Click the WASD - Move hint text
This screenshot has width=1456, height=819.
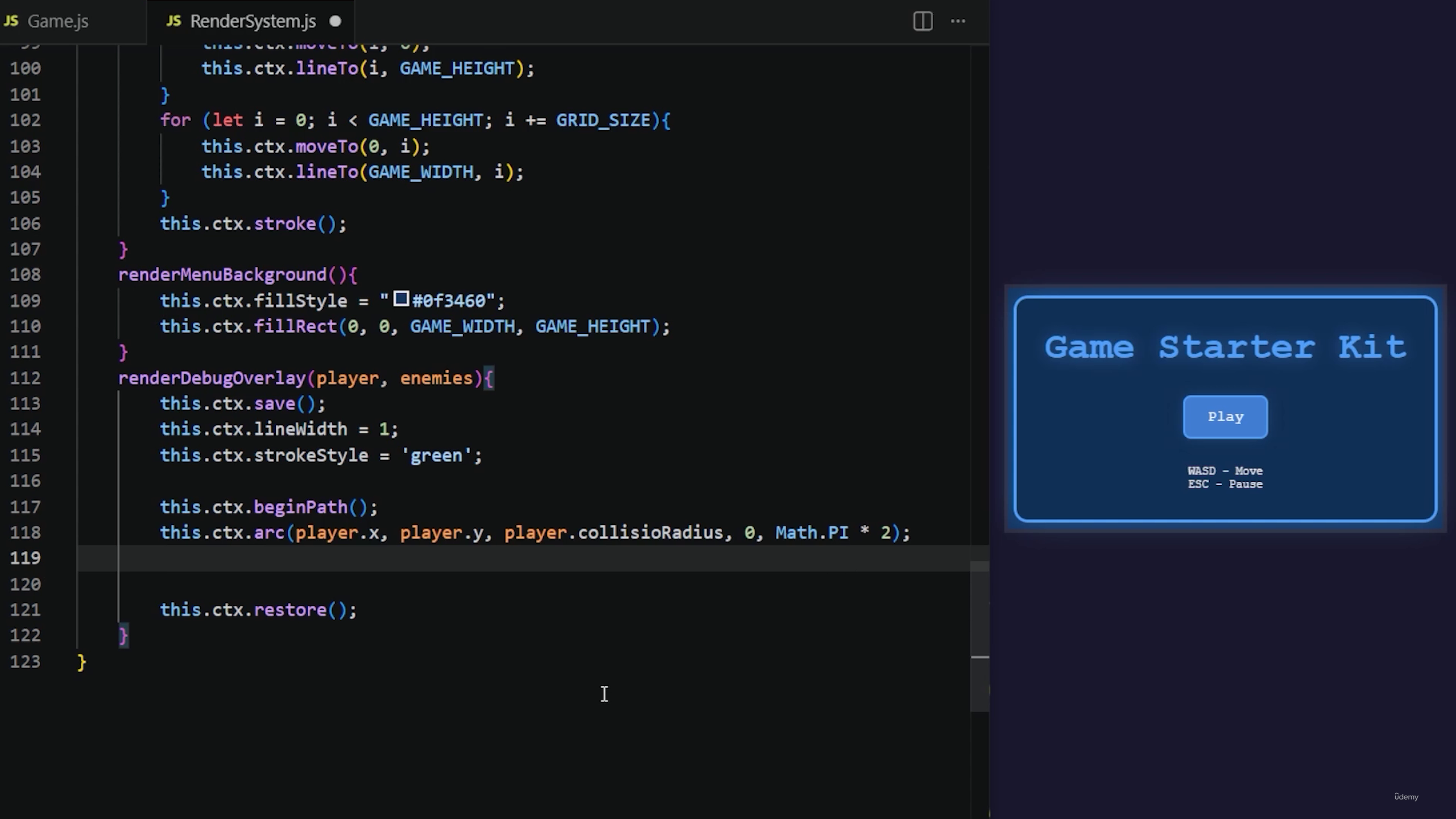1225,471
